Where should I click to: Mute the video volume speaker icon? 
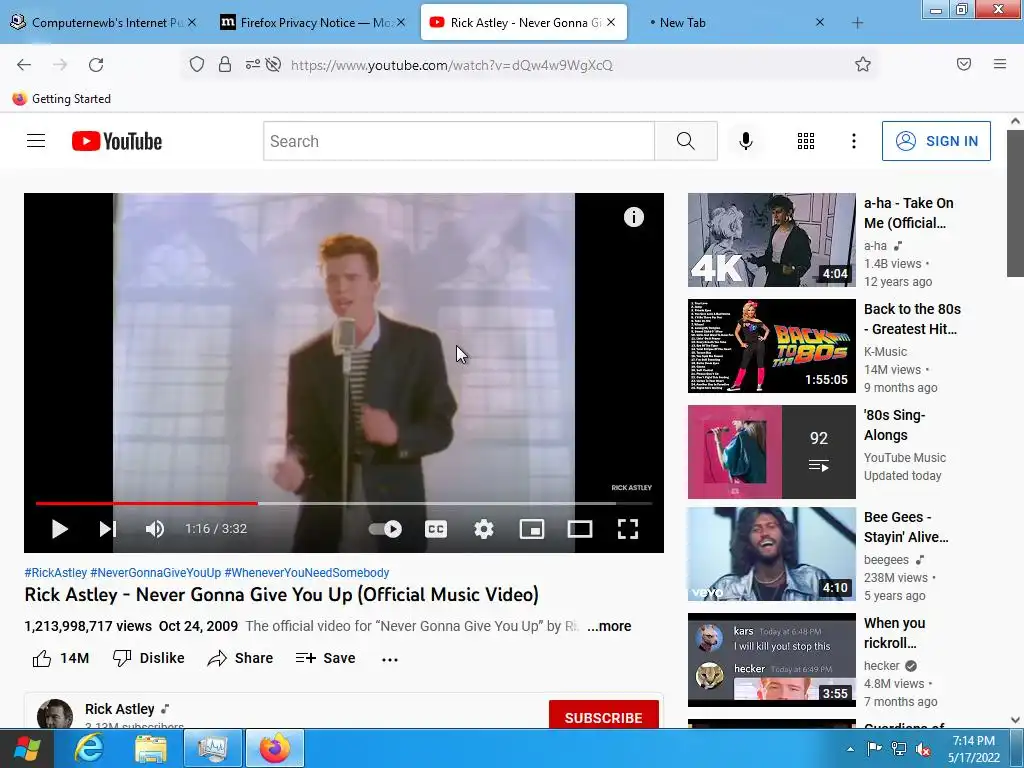click(x=155, y=529)
